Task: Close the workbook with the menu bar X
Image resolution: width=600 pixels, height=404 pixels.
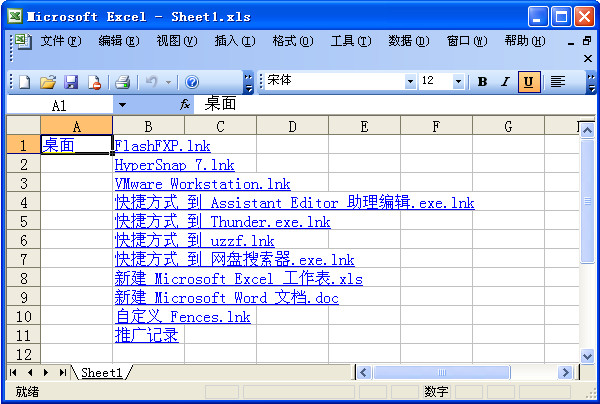Action: point(588,59)
